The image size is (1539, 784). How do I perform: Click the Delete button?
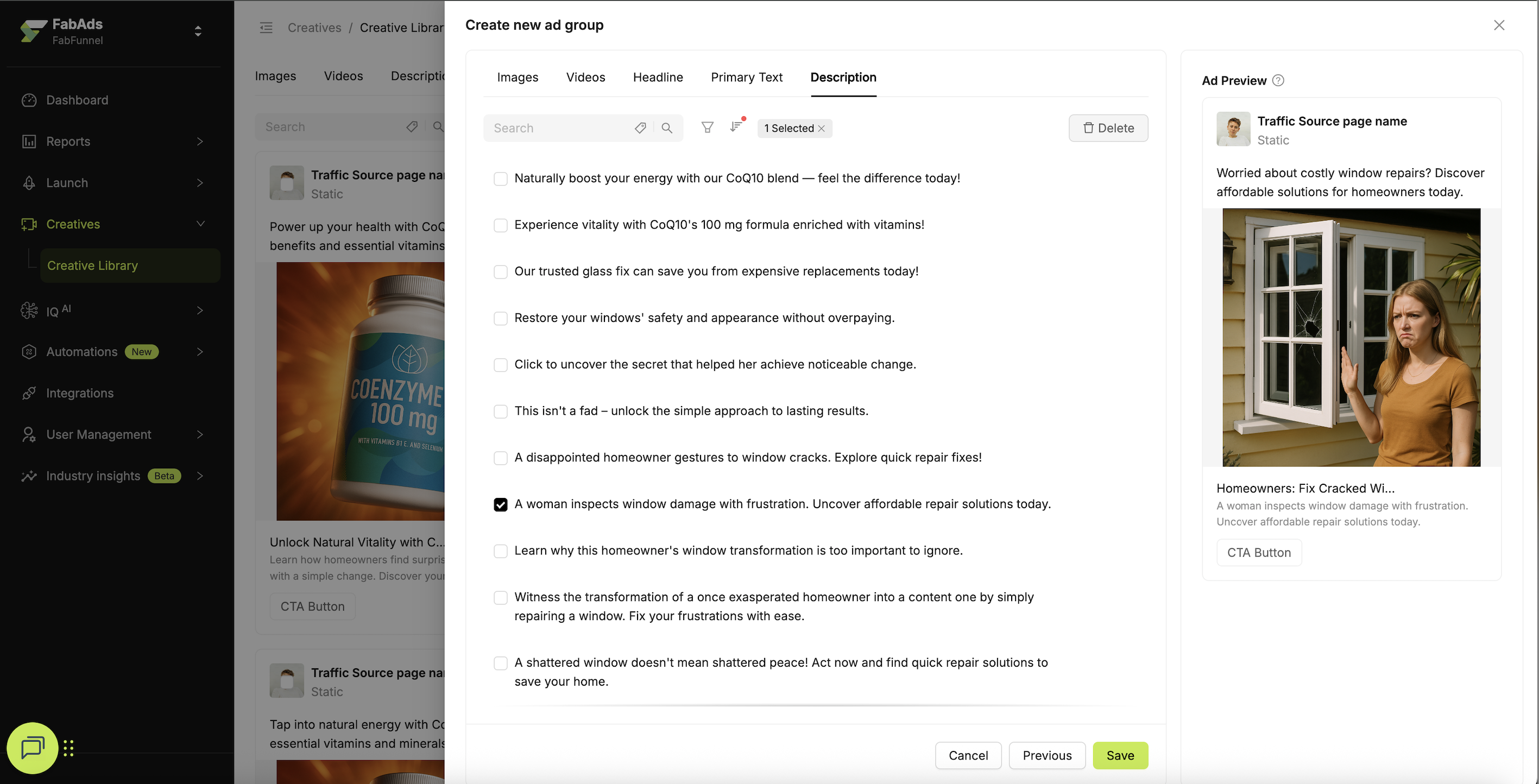click(1108, 128)
